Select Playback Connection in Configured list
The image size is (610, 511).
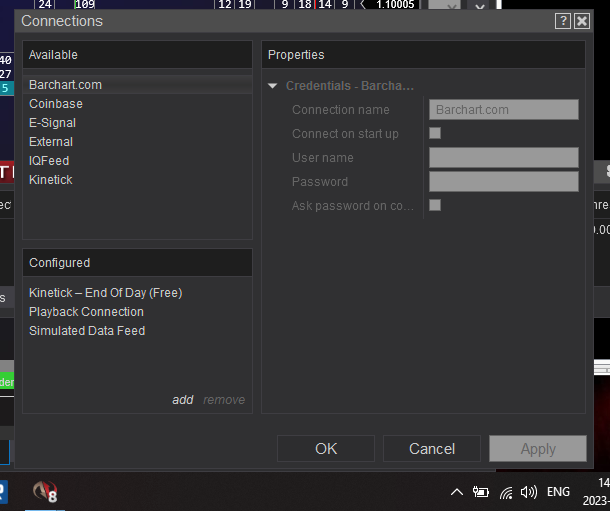(x=86, y=312)
